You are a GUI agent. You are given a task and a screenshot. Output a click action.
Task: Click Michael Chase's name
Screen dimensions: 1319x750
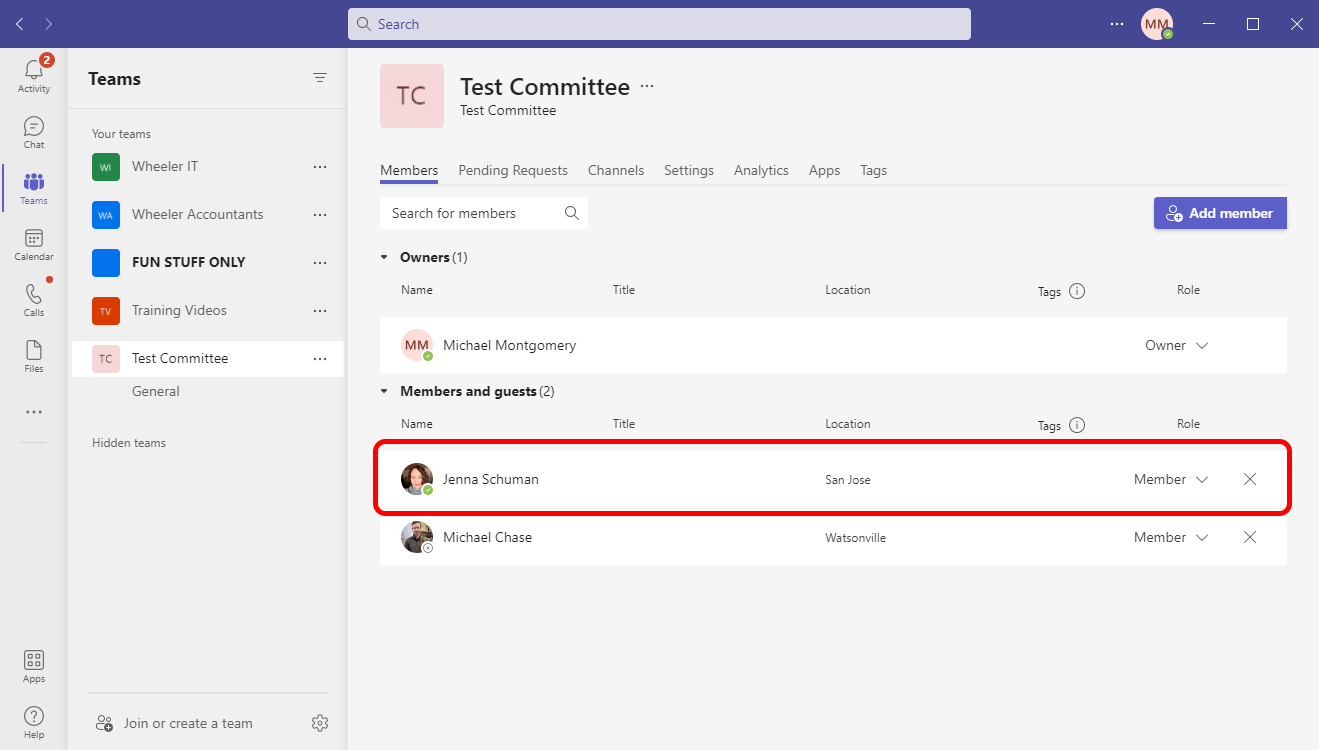[x=488, y=537]
